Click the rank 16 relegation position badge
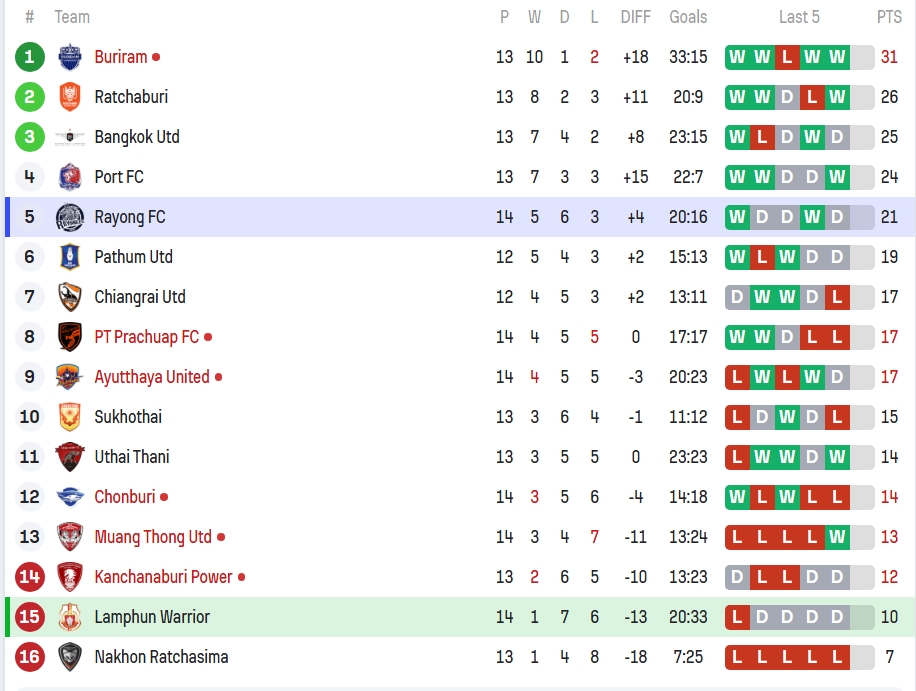This screenshot has height=691, width=916. coord(30,657)
